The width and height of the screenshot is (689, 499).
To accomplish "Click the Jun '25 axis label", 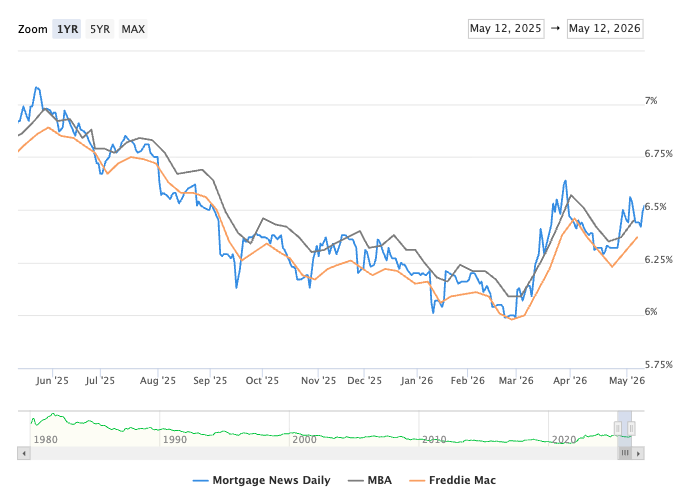I will click(52, 380).
